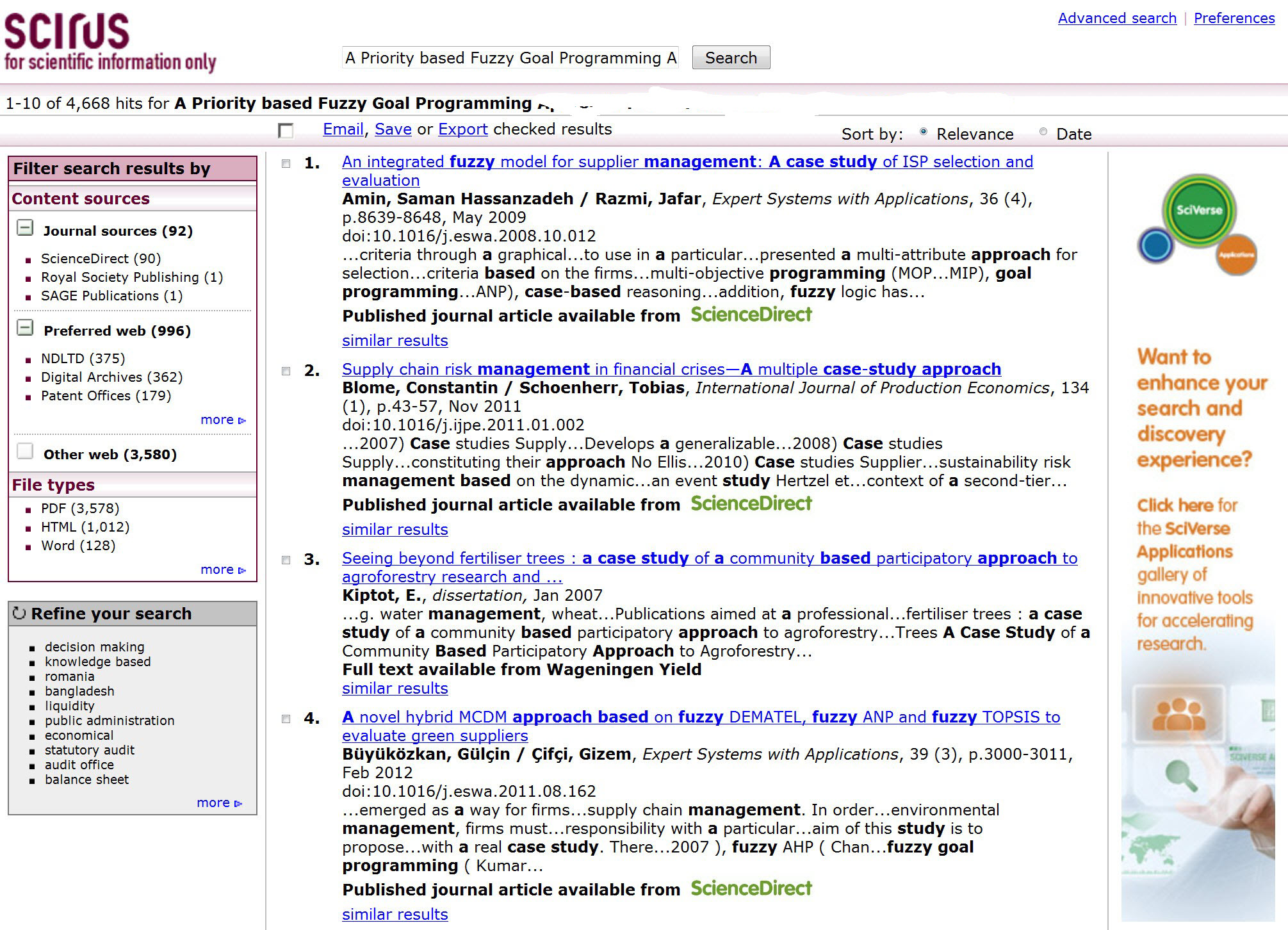Tick the Other web checkbox

[x=25, y=452]
